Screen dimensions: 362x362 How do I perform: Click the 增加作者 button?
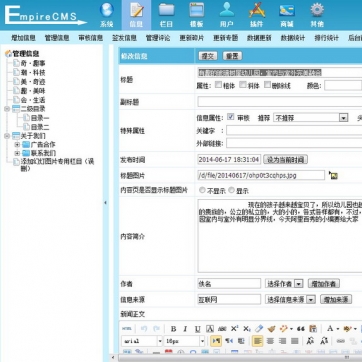point(324,284)
